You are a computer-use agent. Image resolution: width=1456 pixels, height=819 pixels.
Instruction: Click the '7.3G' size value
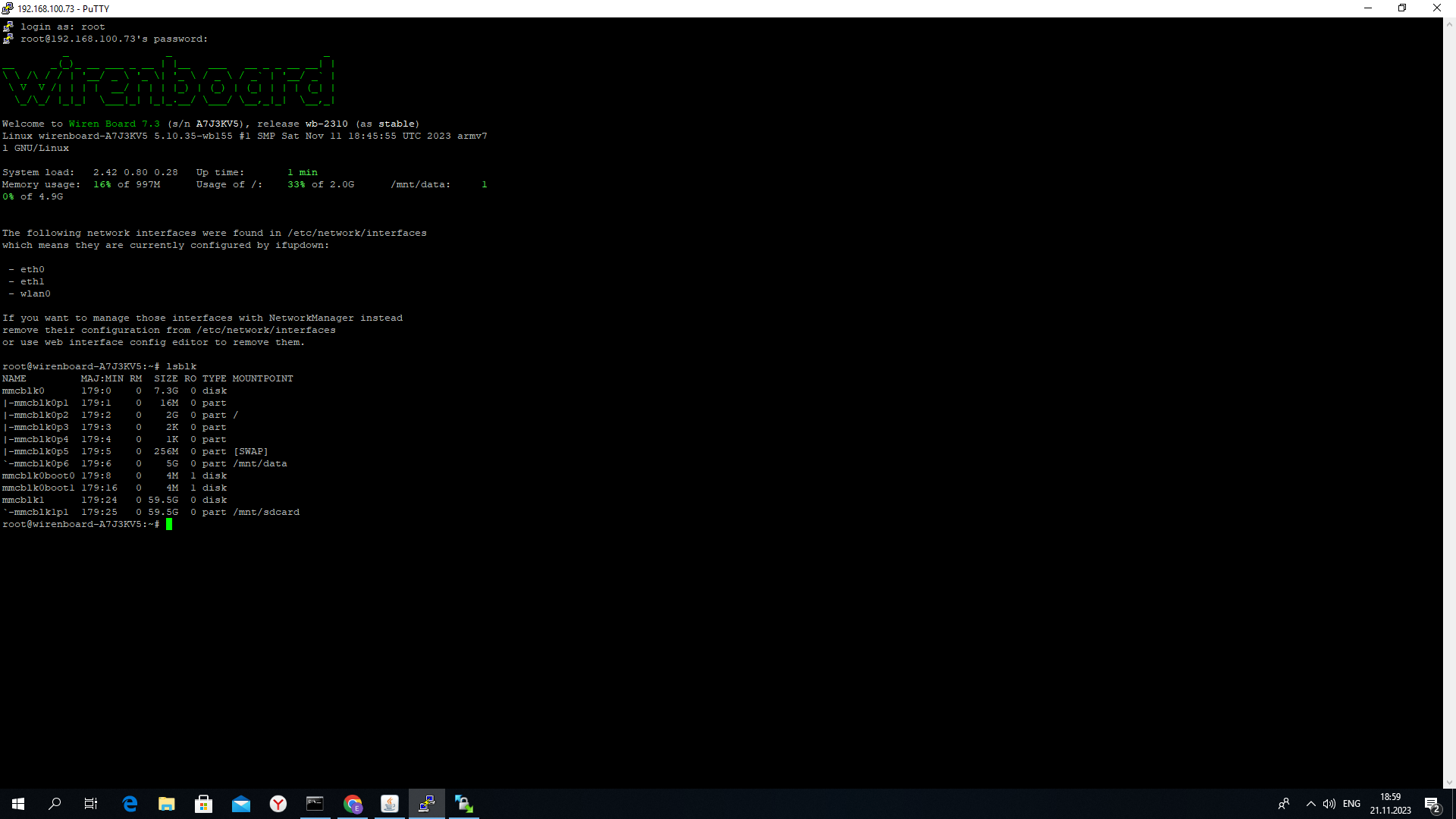pos(166,391)
